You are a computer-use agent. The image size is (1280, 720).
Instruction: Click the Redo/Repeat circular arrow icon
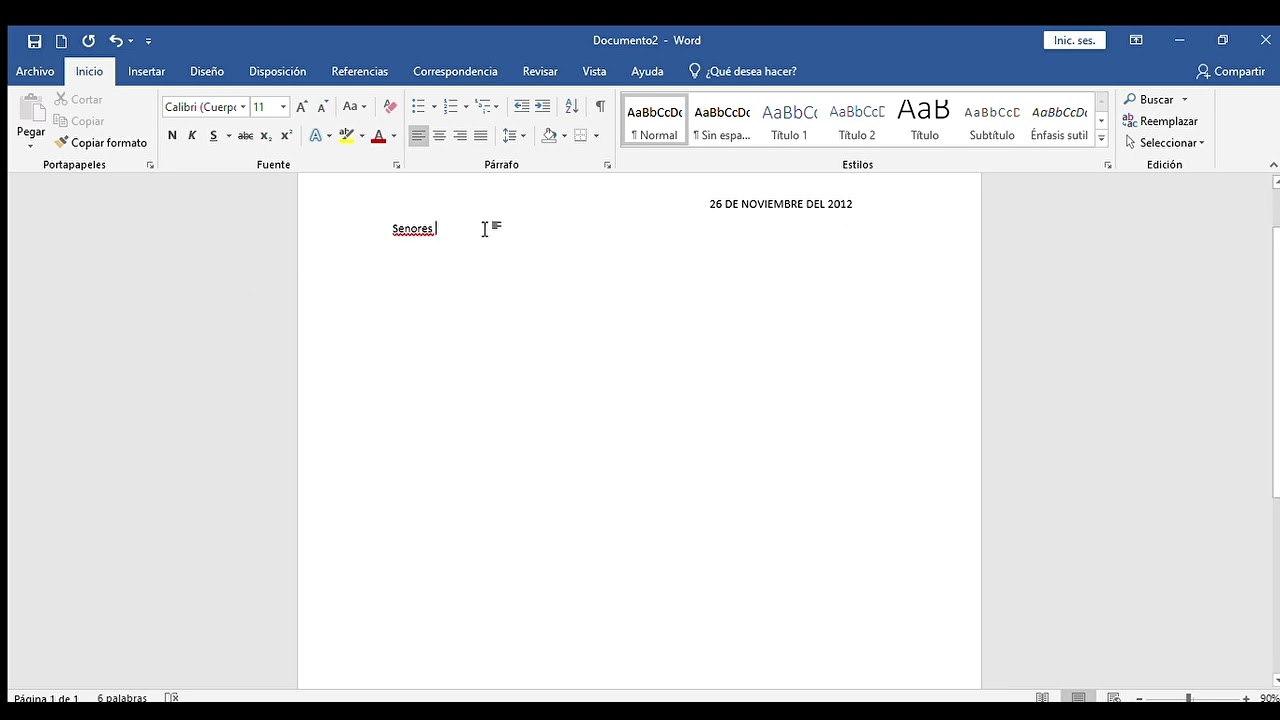click(88, 41)
